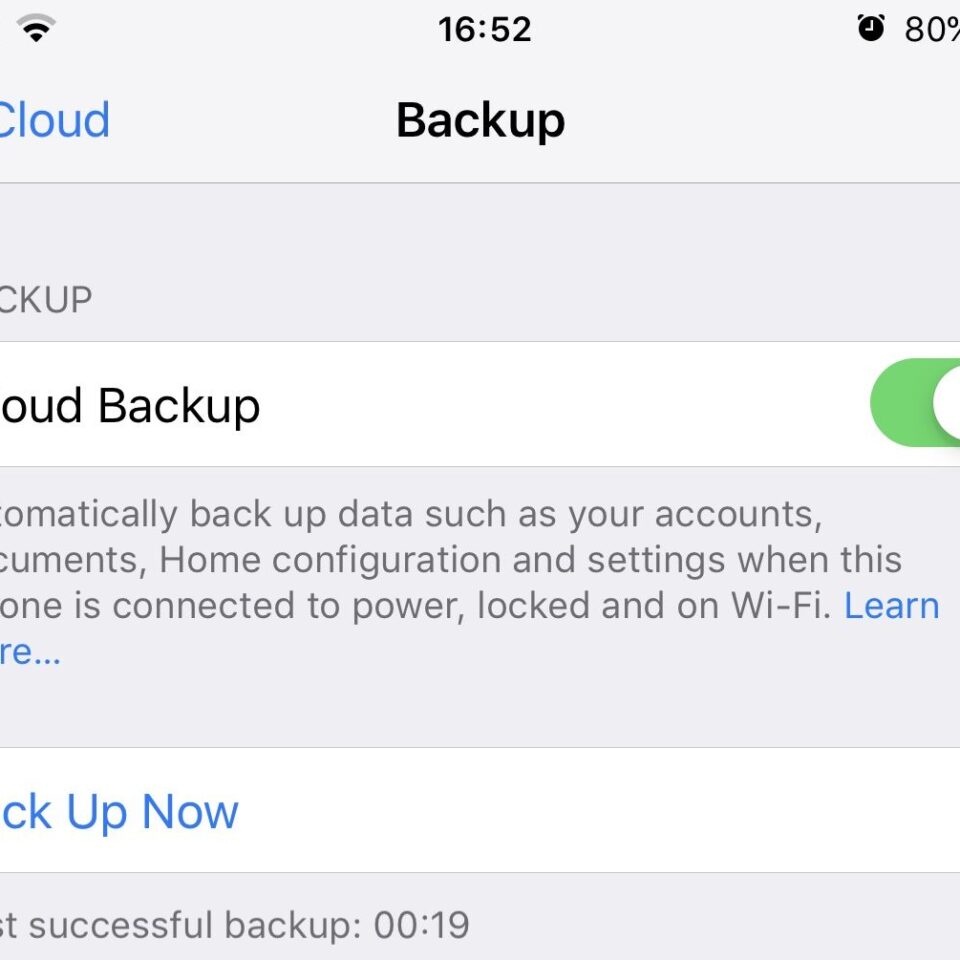The image size is (960, 960).
Task: Tap the Wi-Fi signal status icon
Action: [x=36, y=28]
